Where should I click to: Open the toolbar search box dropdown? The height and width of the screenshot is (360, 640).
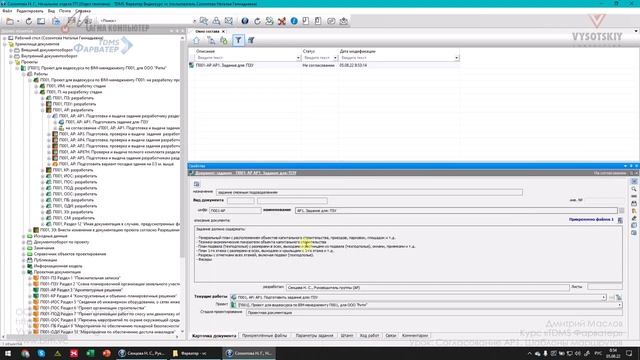tap(194, 21)
